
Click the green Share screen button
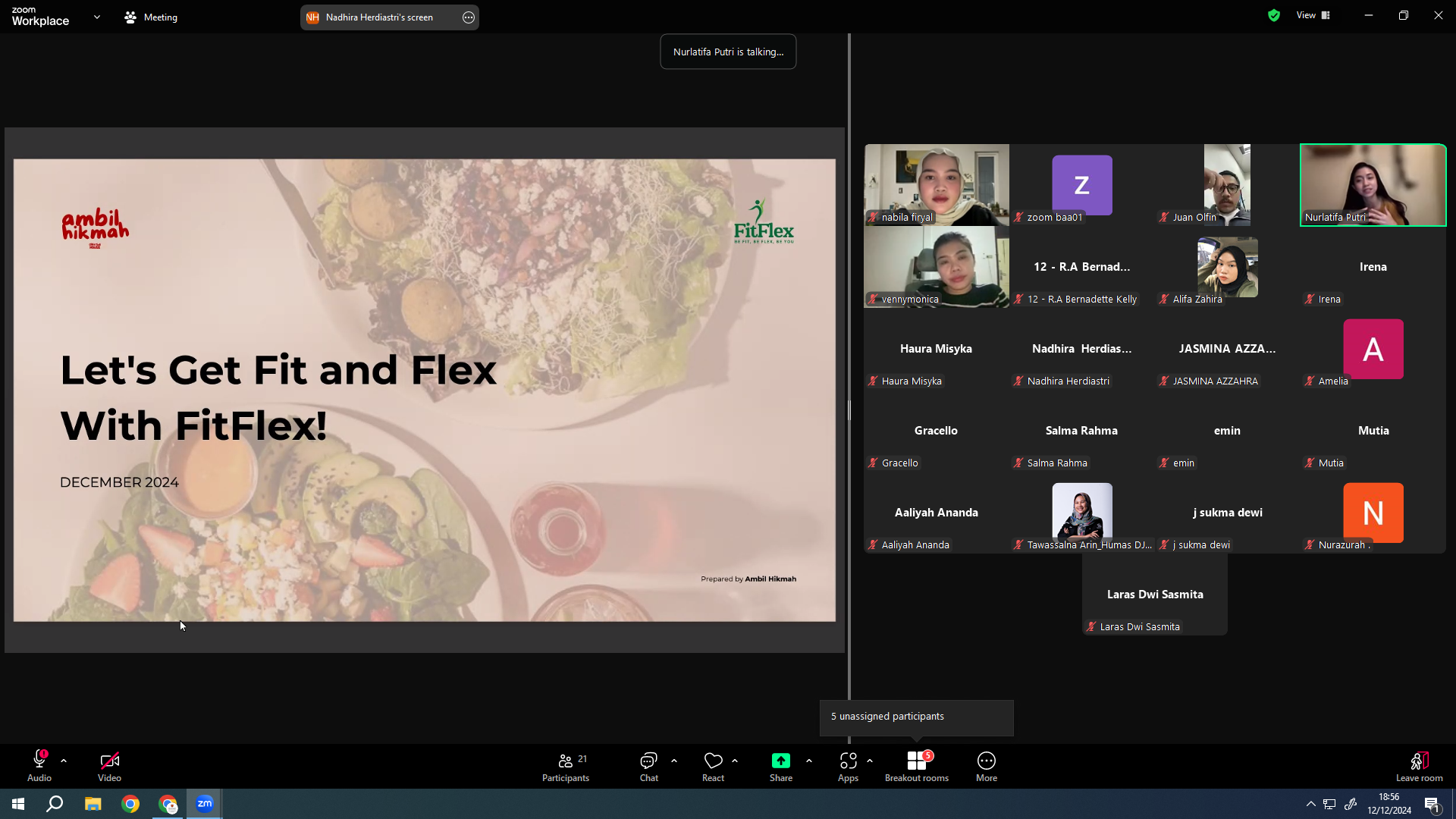781,761
